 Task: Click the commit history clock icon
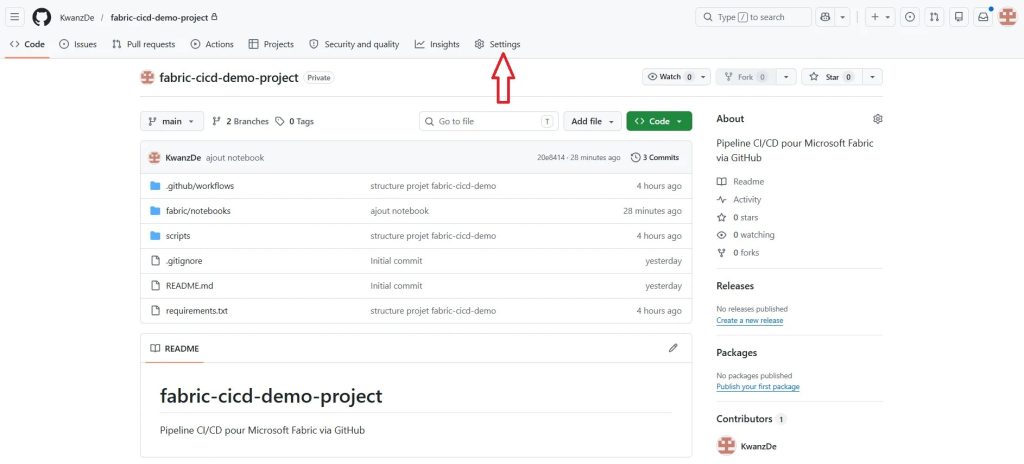[635, 157]
